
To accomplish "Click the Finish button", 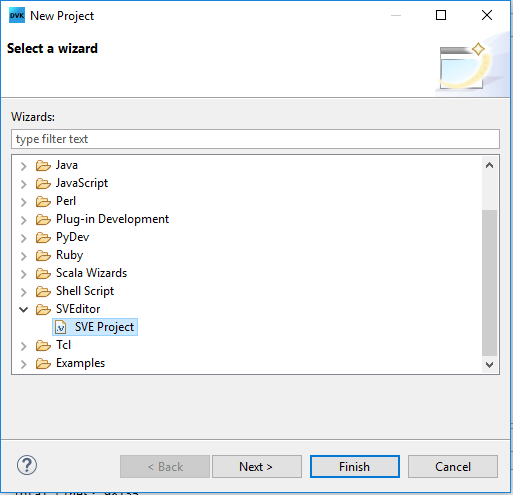I will point(355,467).
